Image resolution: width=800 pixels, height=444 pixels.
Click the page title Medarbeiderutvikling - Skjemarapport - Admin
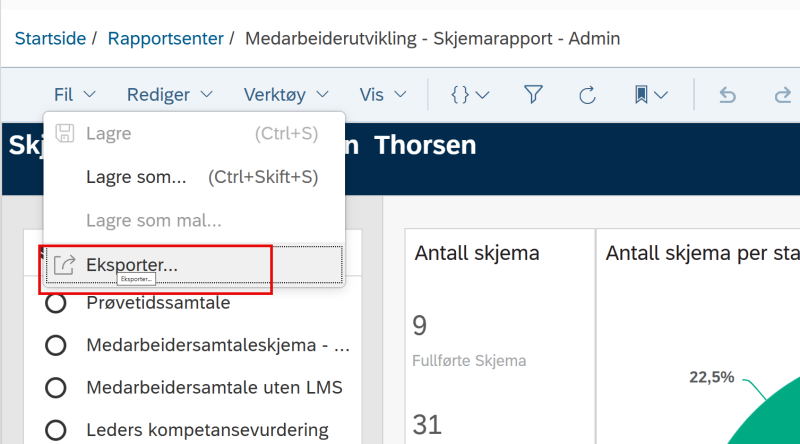433,38
